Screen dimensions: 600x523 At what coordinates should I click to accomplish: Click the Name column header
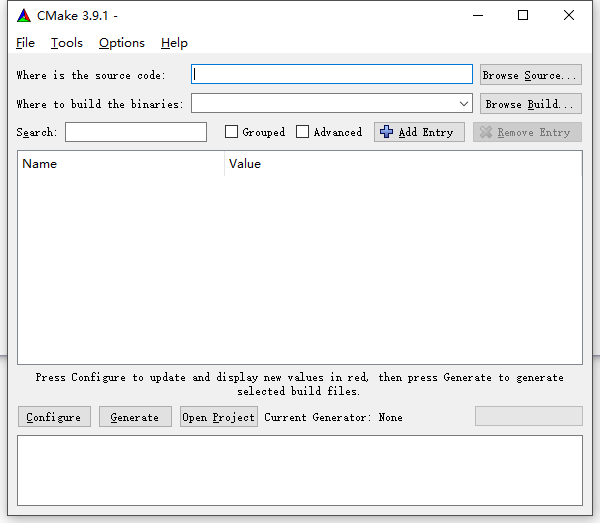click(x=121, y=164)
